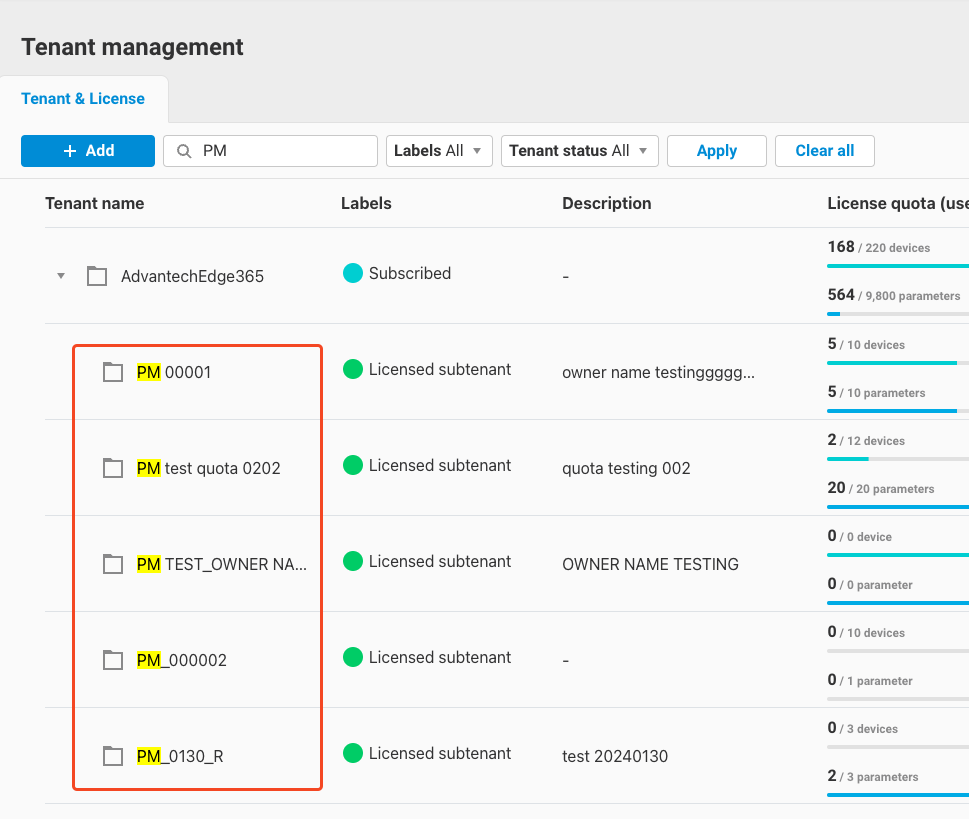969x819 pixels.
Task: Click the folder icon beside PM 00001
Action: click(112, 372)
